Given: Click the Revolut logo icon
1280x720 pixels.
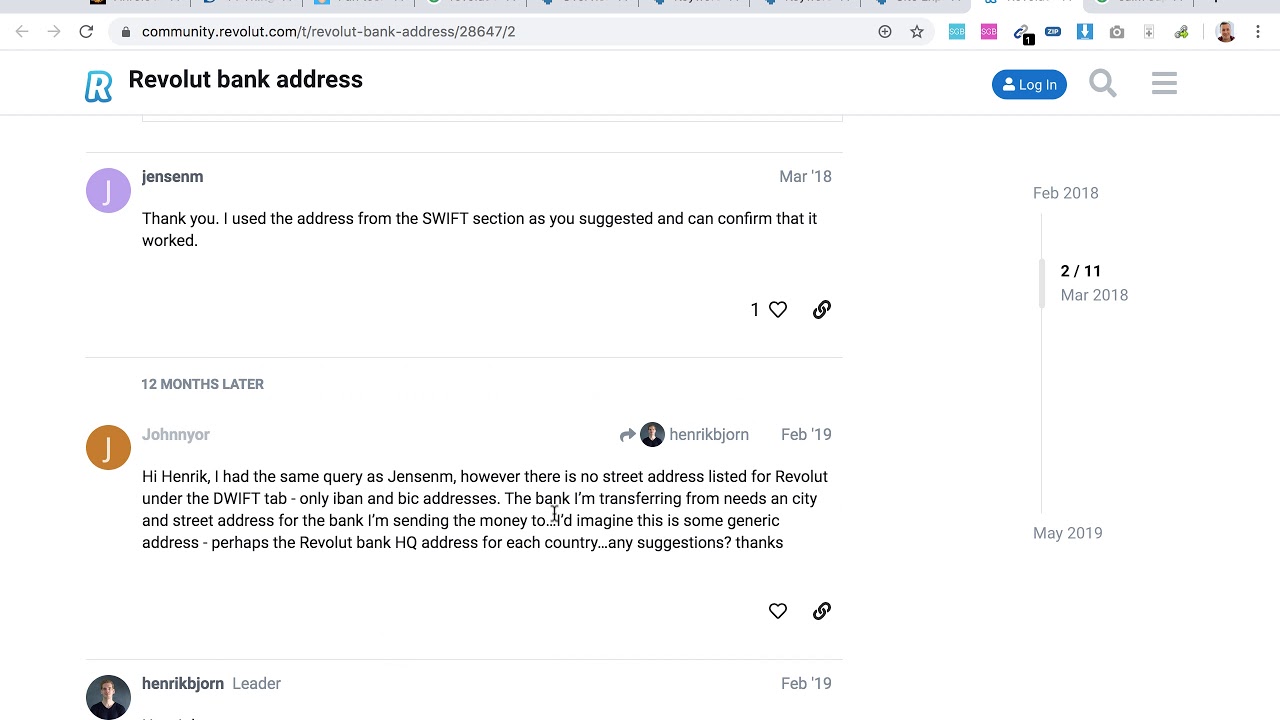Looking at the screenshot, I should pos(98,86).
